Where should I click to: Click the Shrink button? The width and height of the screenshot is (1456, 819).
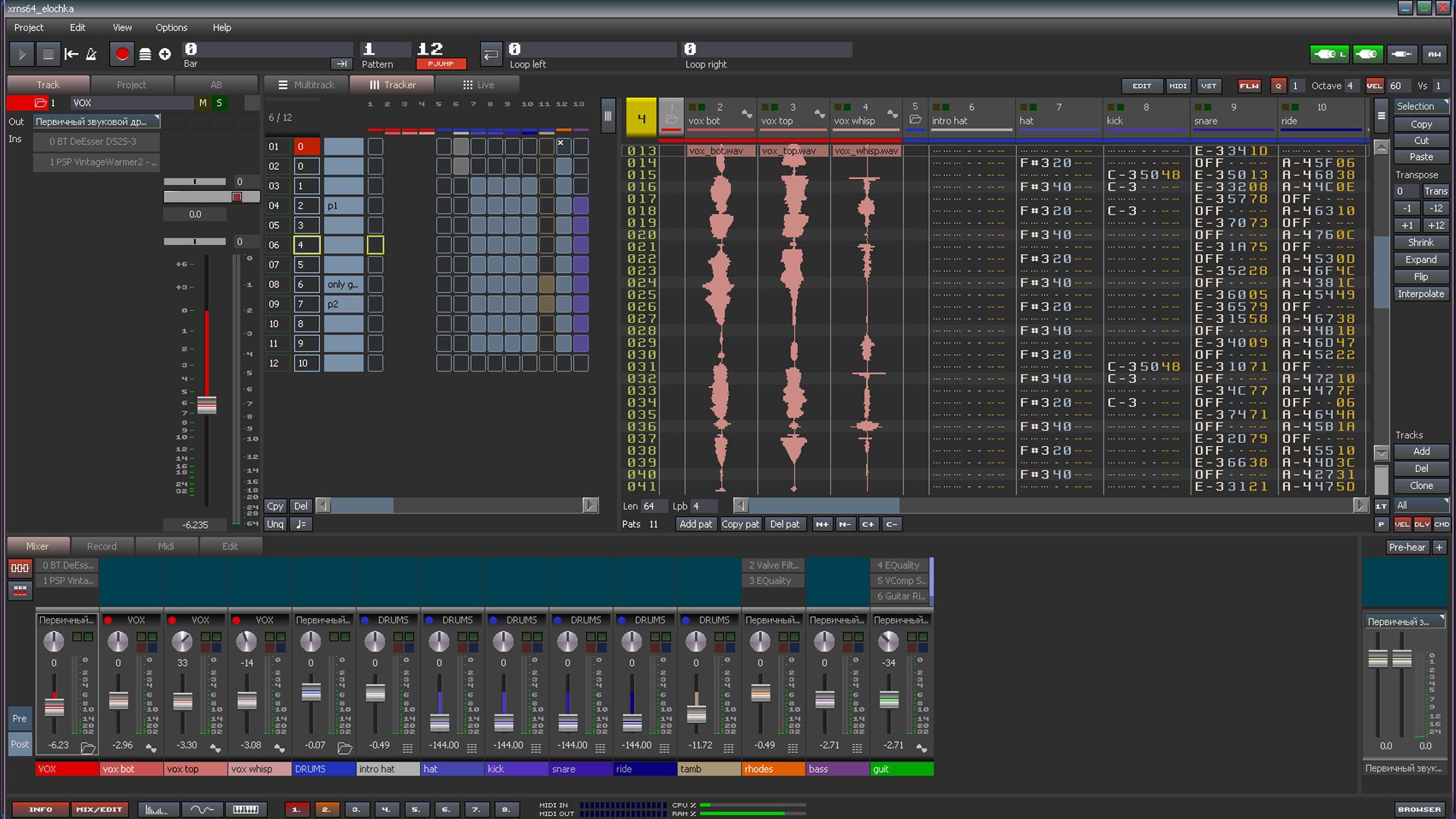pyautogui.click(x=1421, y=243)
